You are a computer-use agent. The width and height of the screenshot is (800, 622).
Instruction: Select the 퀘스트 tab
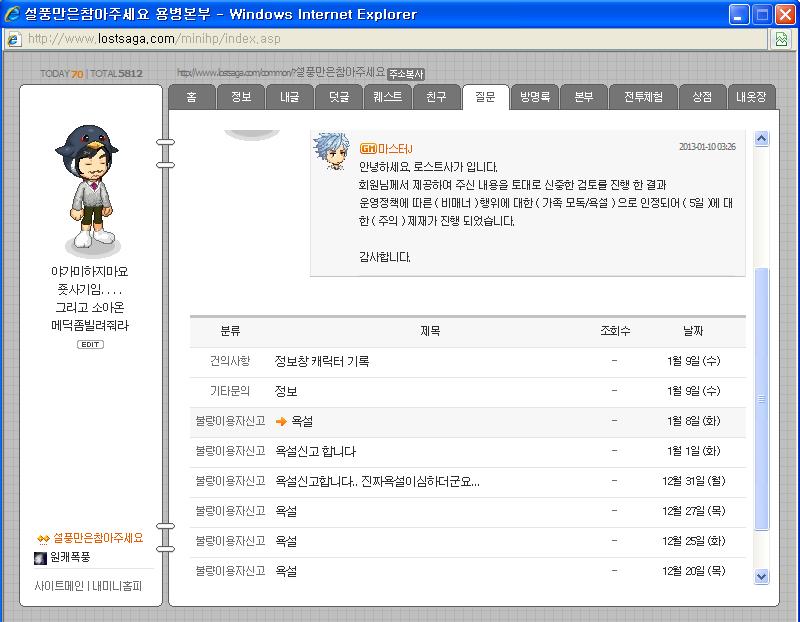click(x=387, y=97)
